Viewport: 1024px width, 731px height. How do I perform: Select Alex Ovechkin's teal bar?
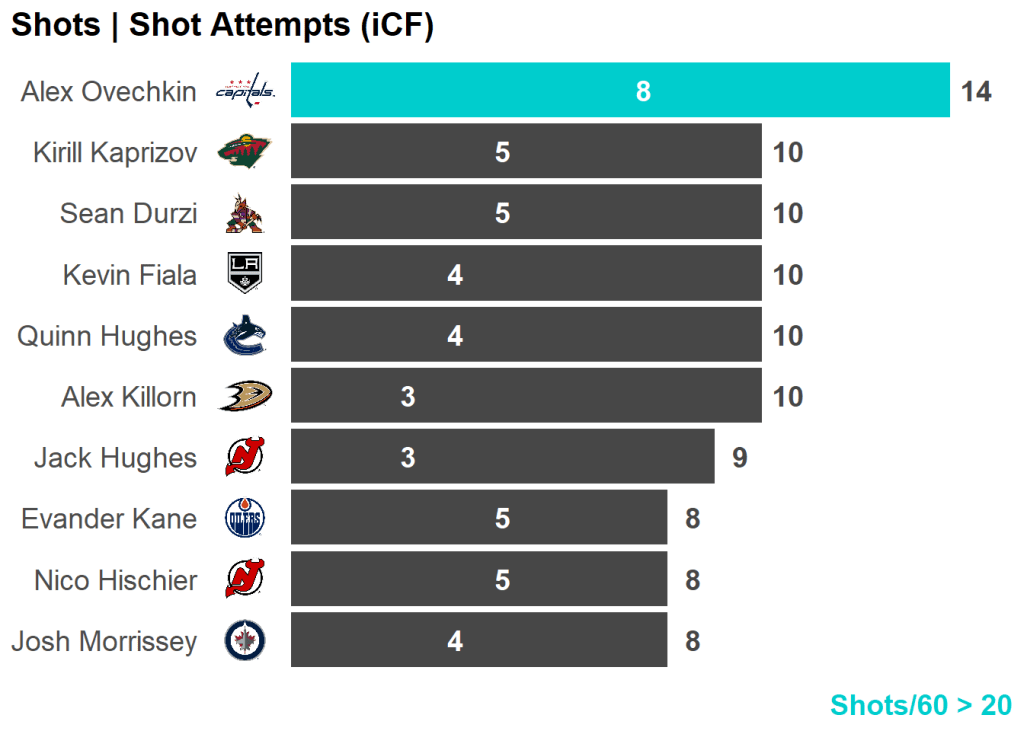coord(620,91)
